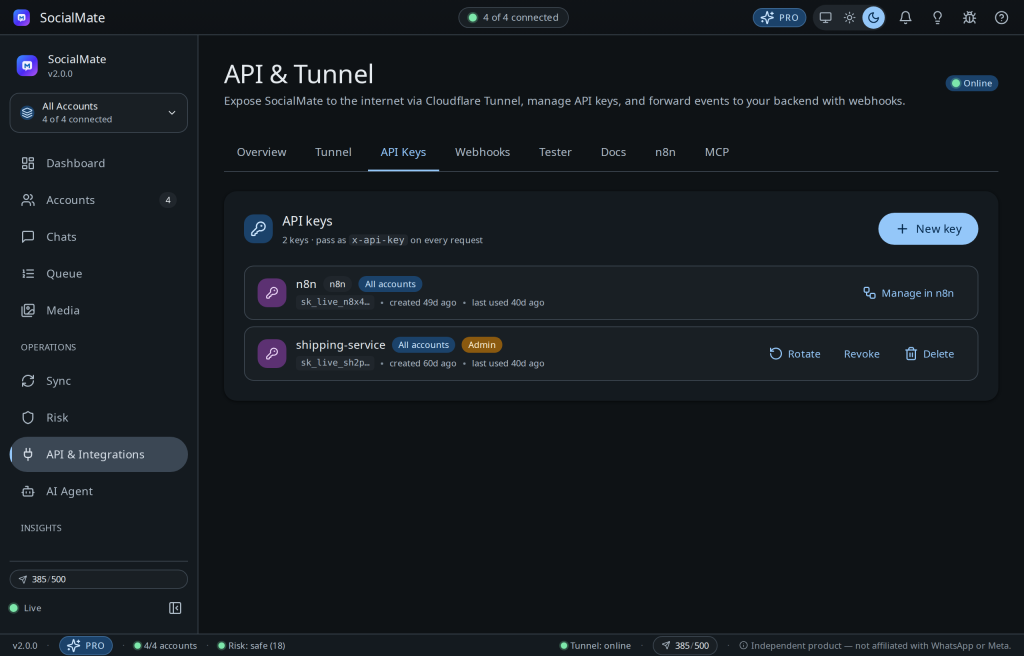Rotate the shipping-service key
This screenshot has width=1024, height=656.
795,353
